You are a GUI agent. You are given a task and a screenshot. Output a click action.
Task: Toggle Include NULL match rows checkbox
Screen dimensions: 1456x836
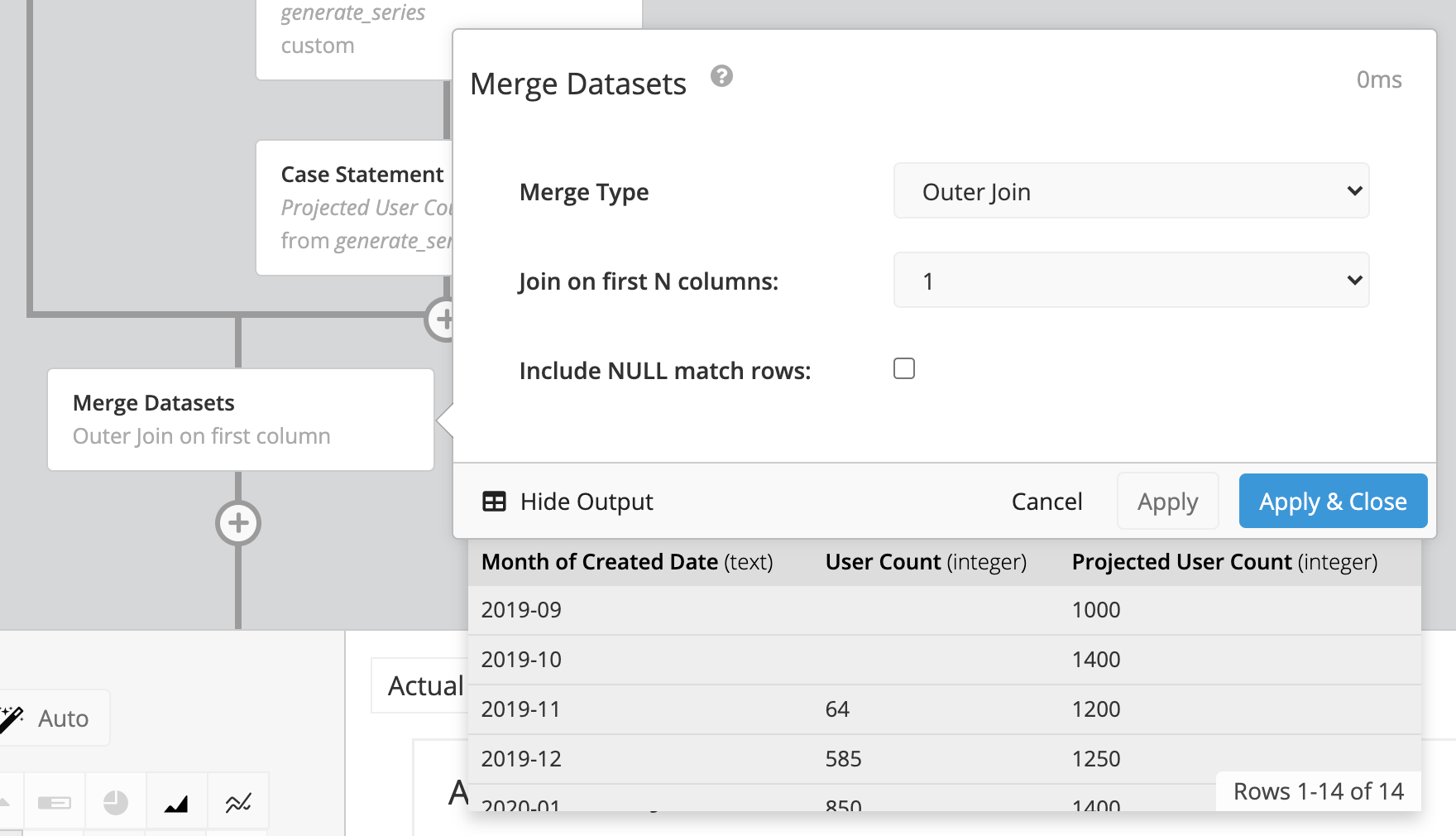click(904, 368)
